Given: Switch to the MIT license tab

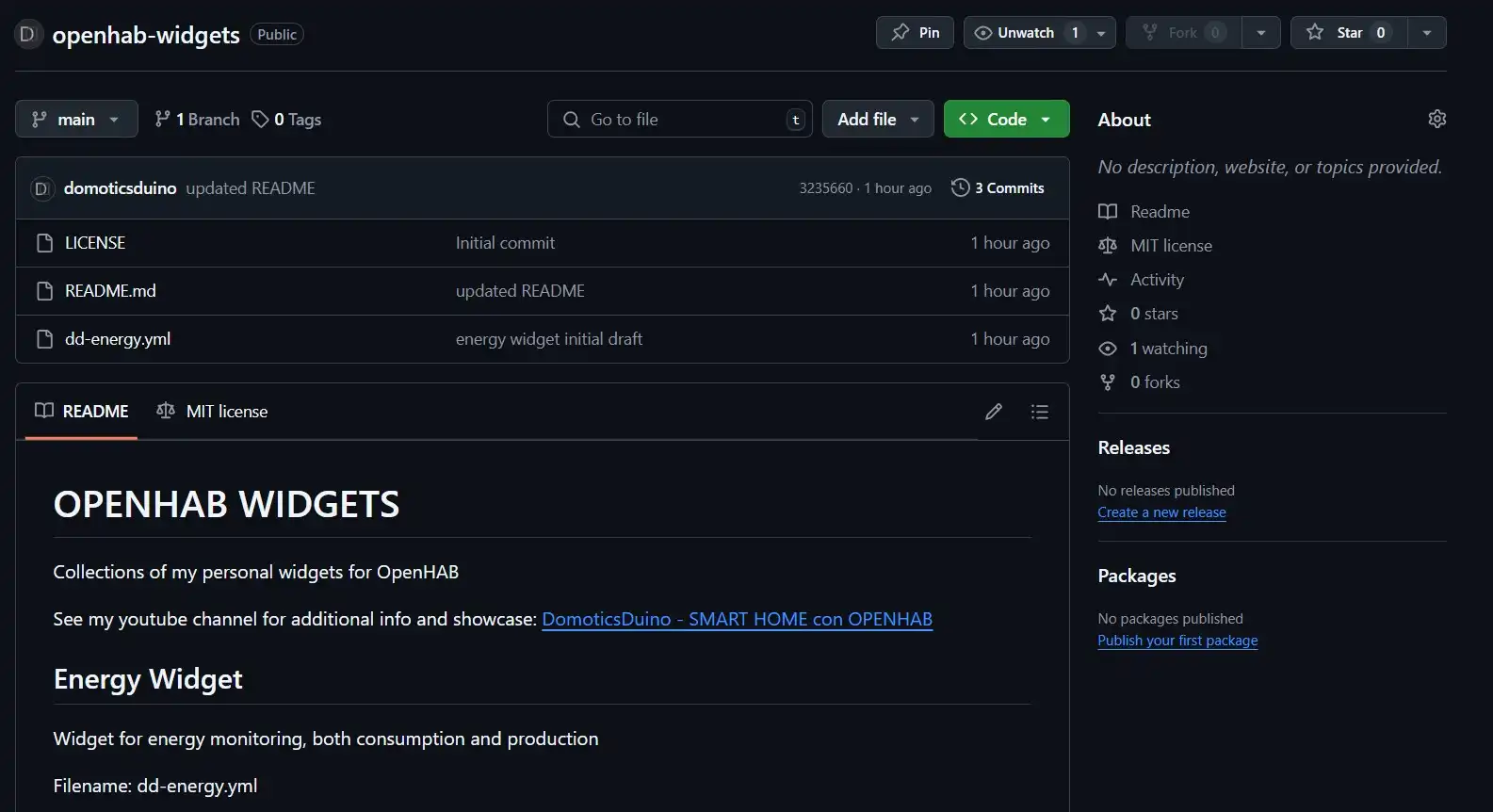Looking at the screenshot, I should 212,412.
